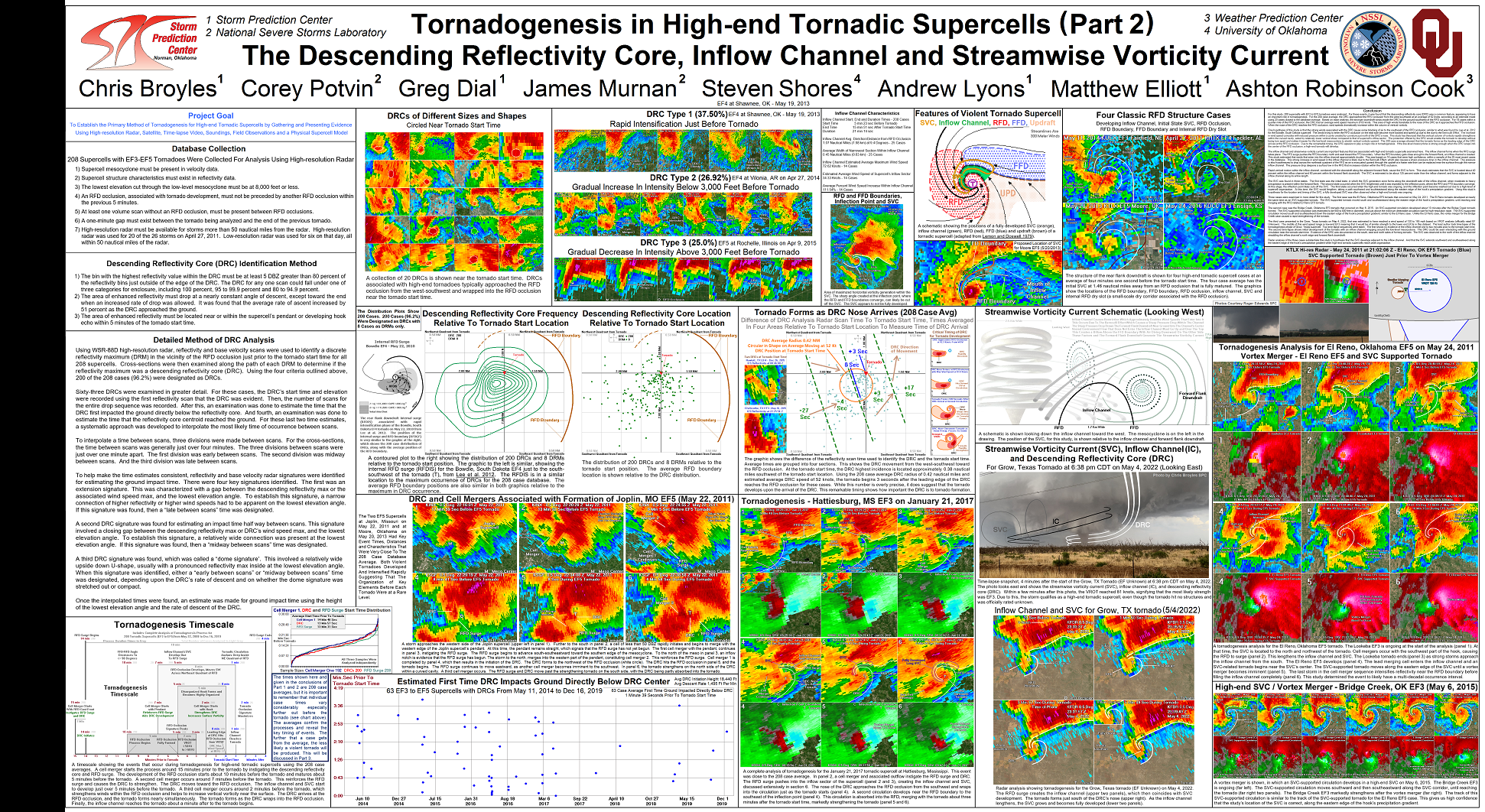Click the Storm Prediction Center logo

pyautogui.click(x=139, y=41)
